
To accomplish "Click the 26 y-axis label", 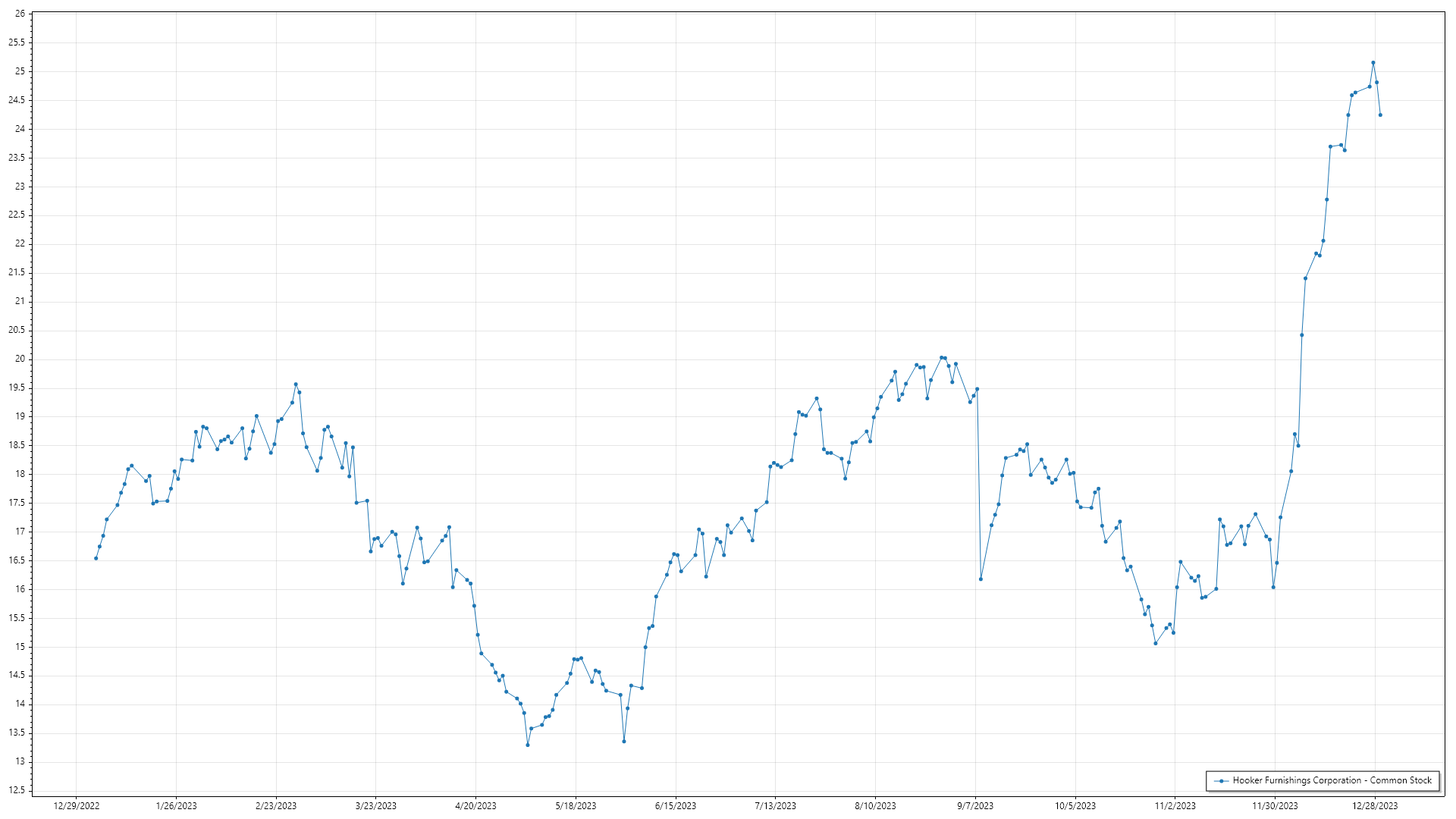I will (20, 14).
